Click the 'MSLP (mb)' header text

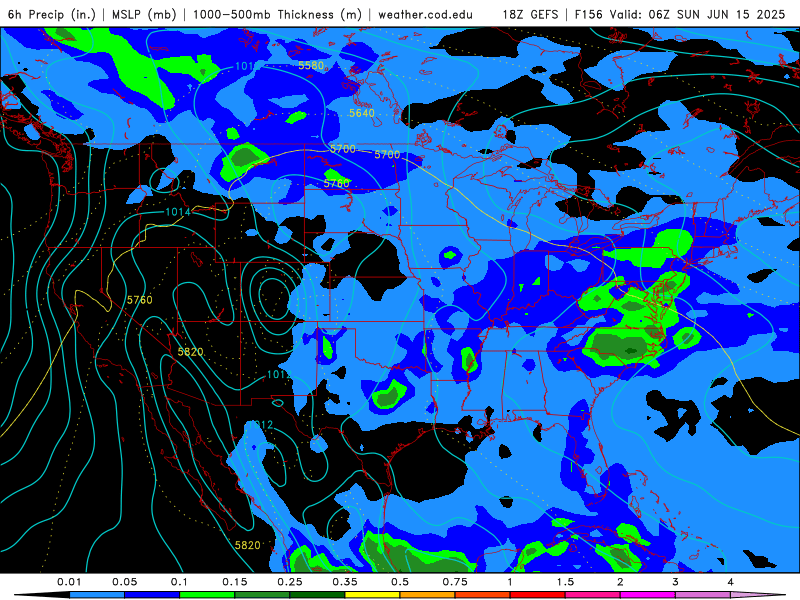pyautogui.click(x=144, y=14)
